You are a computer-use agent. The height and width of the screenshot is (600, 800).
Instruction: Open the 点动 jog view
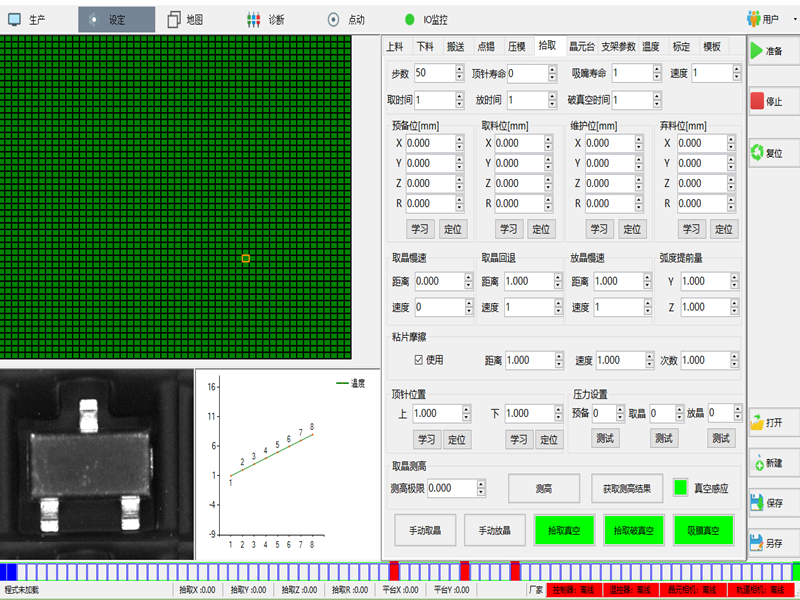346,20
